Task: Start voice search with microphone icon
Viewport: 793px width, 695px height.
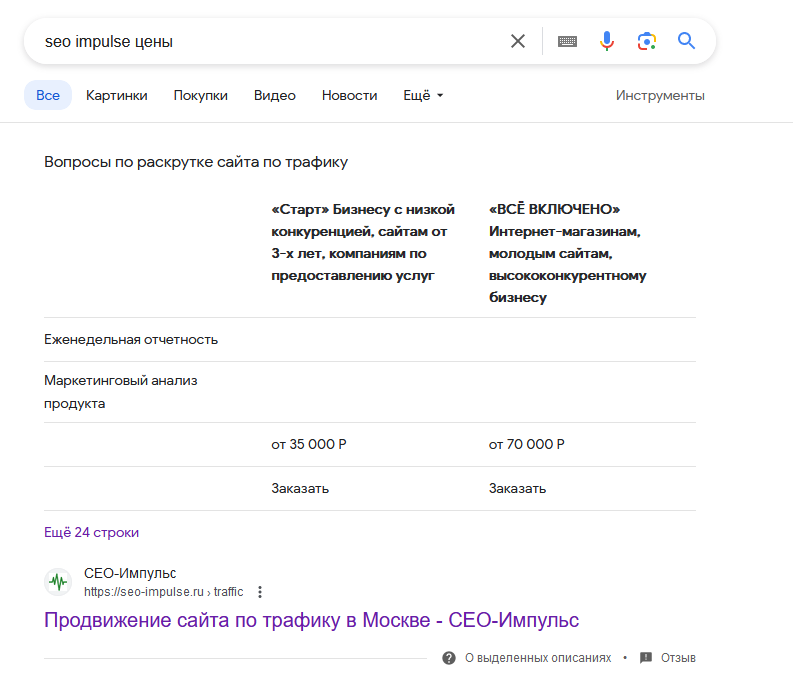Action: point(607,41)
